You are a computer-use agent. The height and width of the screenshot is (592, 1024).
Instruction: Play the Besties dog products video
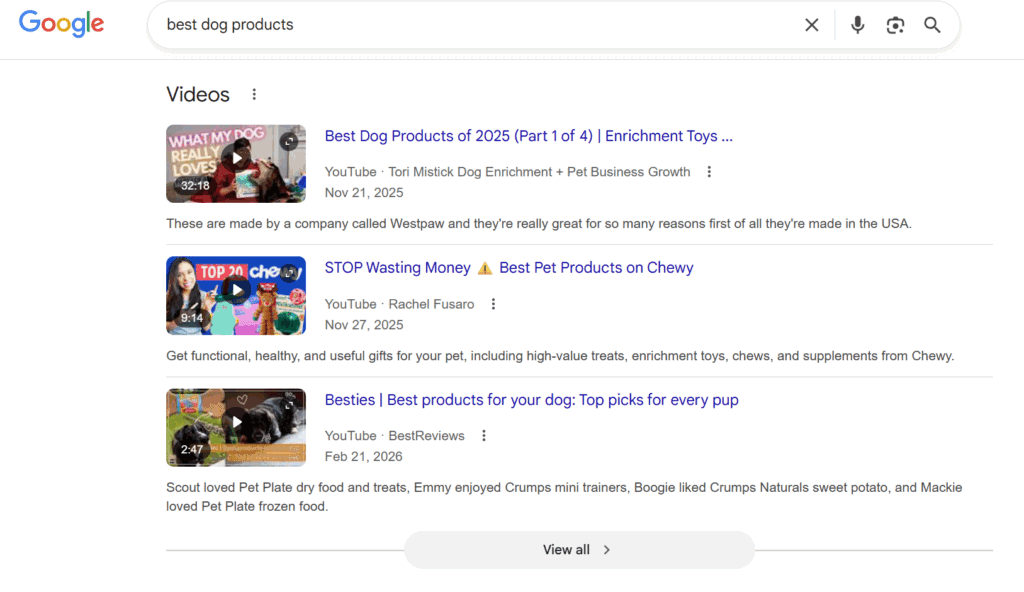coord(236,422)
